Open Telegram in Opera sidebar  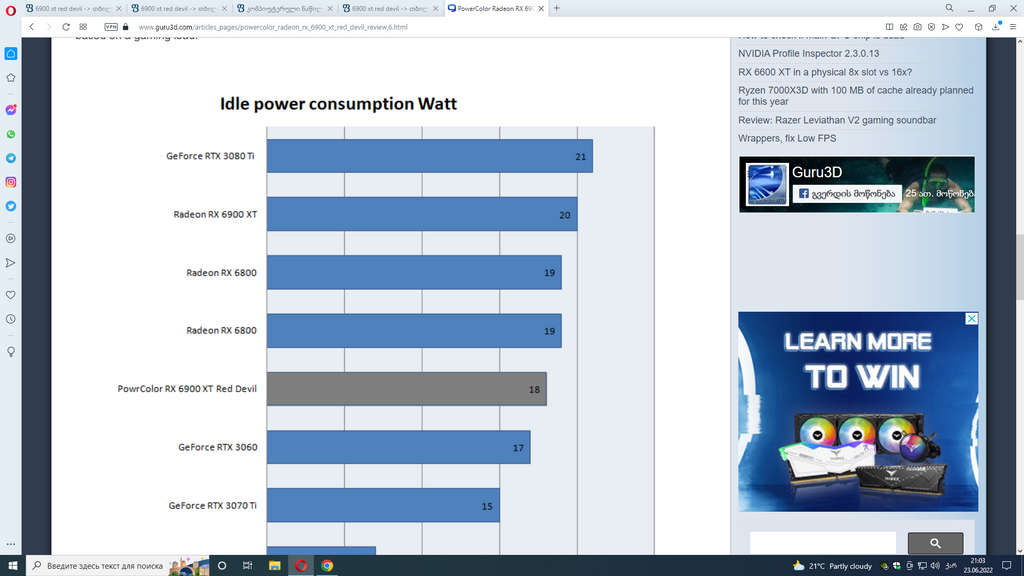[x=10, y=158]
